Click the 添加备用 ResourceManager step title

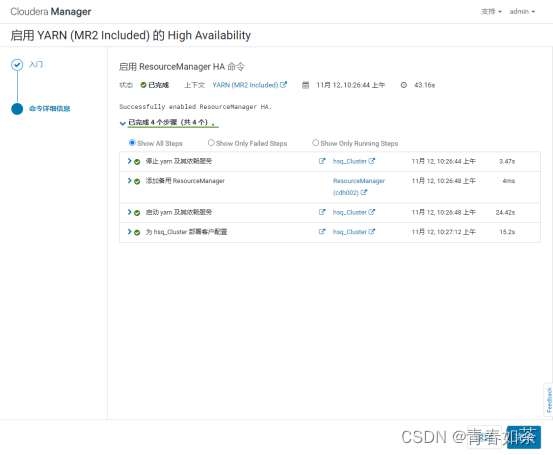click(185, 181)
